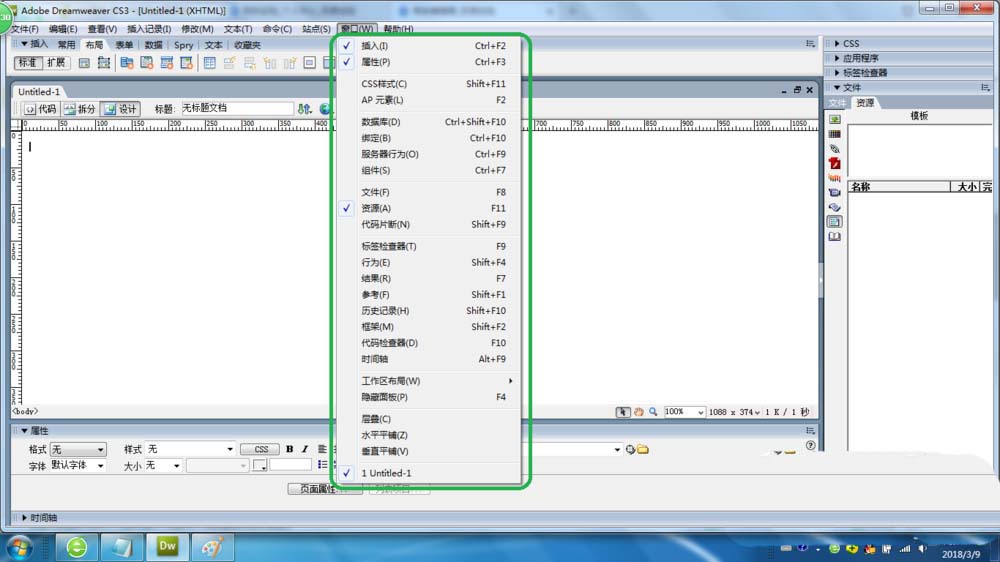Choose CSS样式(C) from the window menu

coord(429,84)
